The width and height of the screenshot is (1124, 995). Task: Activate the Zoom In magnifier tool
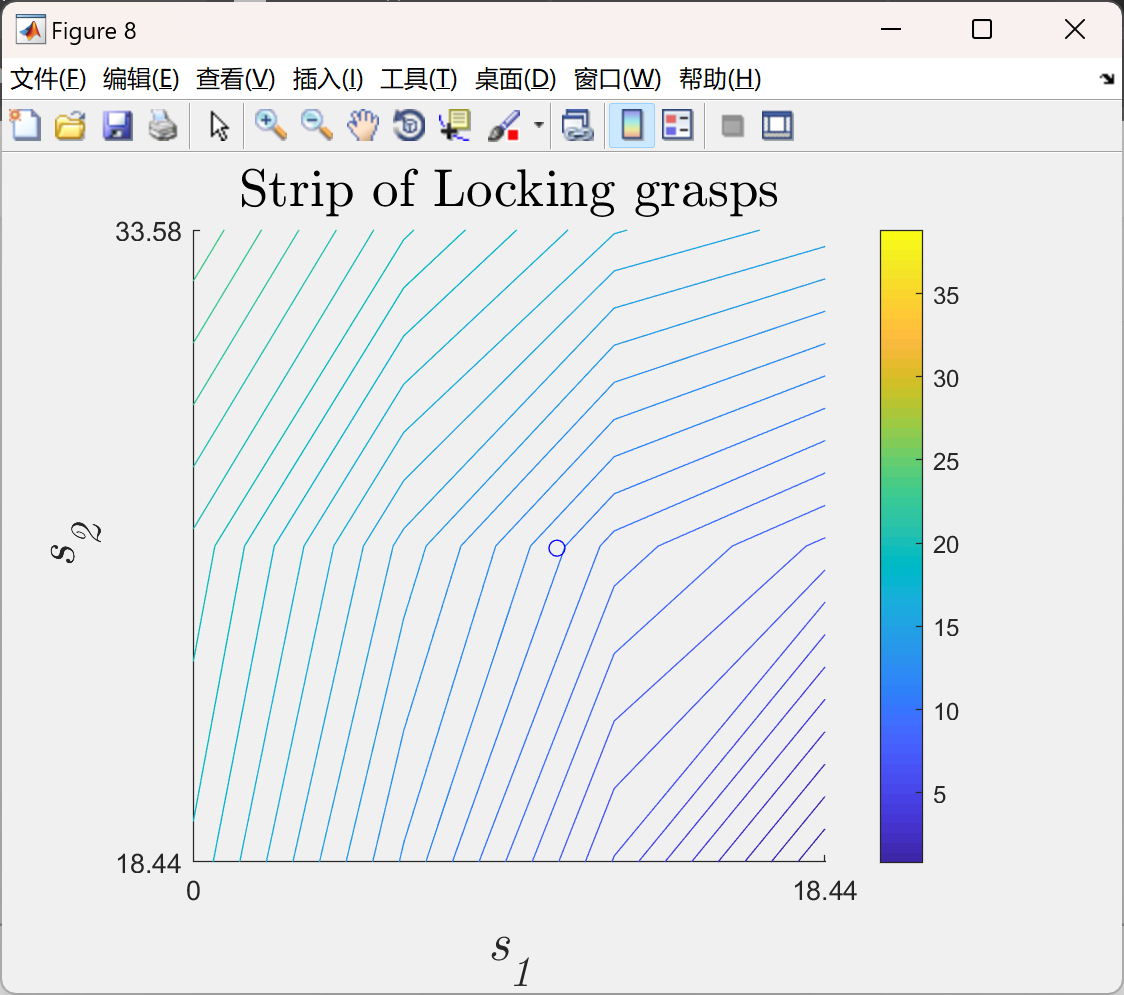[270, 125]
